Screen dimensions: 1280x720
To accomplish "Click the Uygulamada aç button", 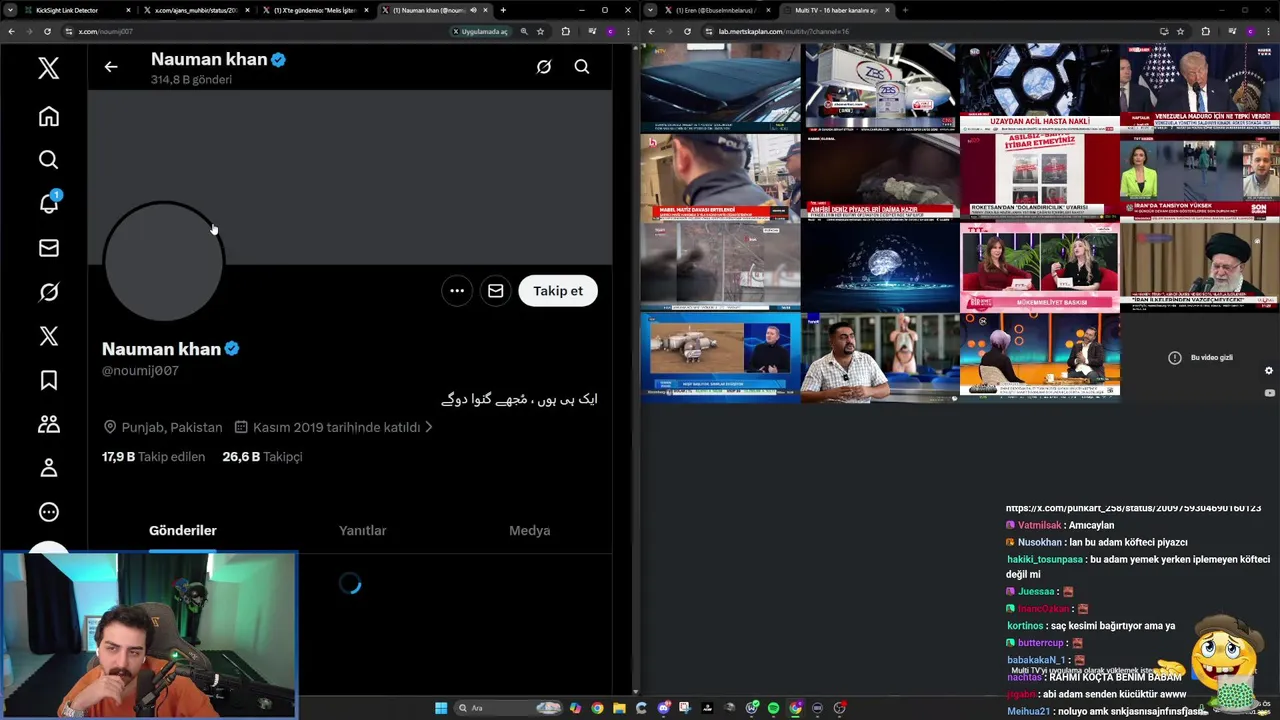I will point(481,31).
